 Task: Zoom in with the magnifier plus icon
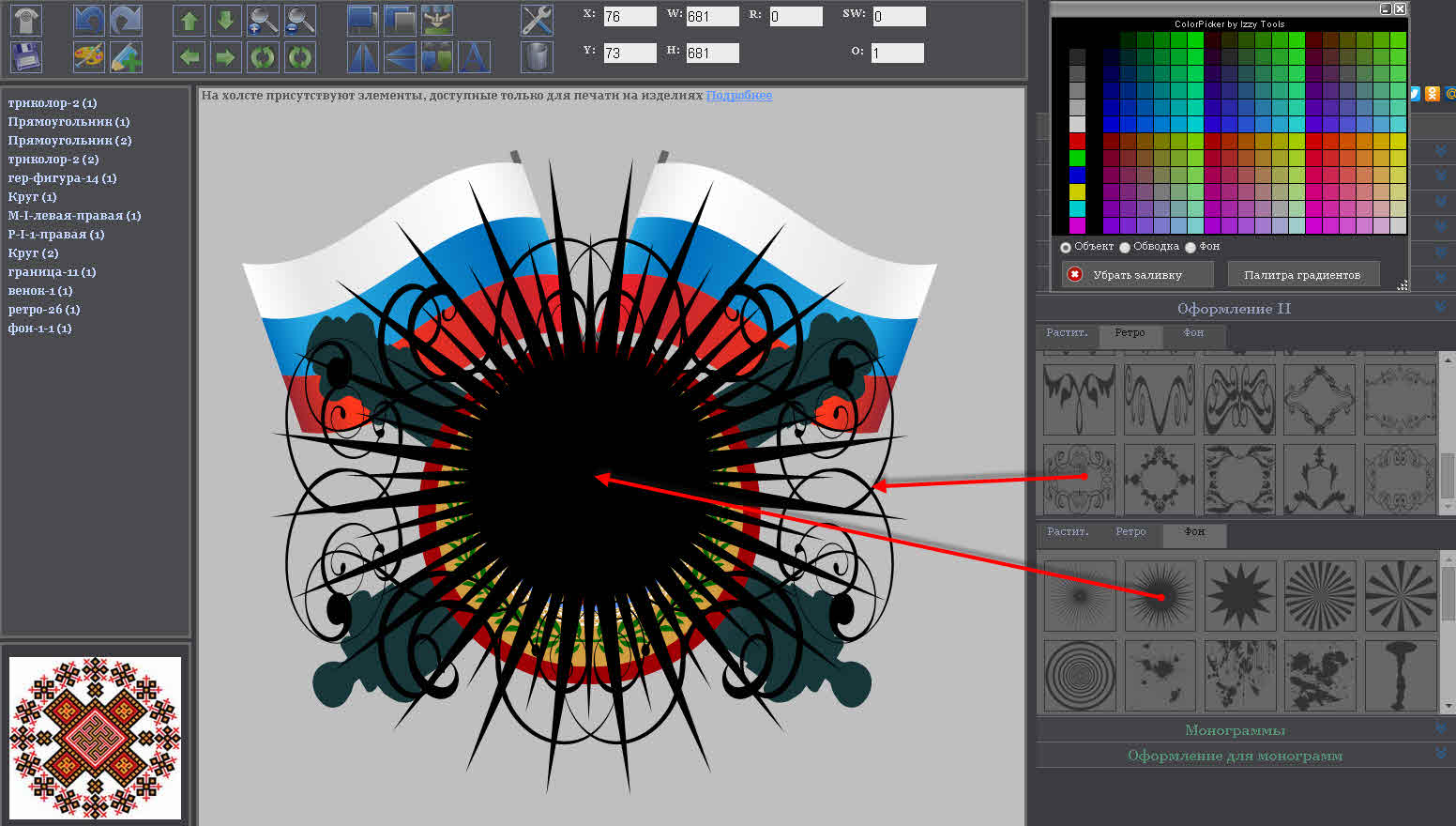(x=263, y=20)
